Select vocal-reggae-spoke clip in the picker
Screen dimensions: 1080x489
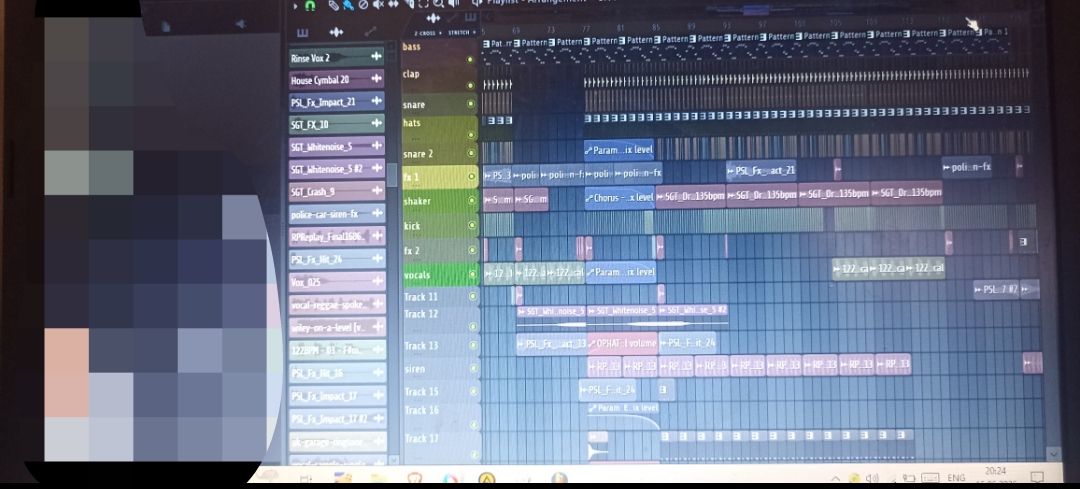click(x=337, y=304)
